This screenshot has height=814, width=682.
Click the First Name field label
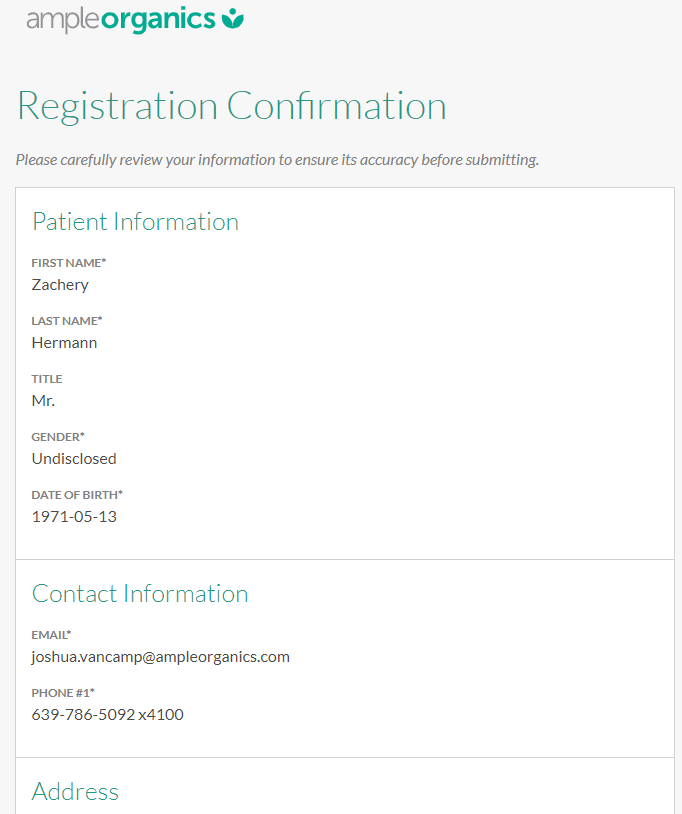point(68,263)
